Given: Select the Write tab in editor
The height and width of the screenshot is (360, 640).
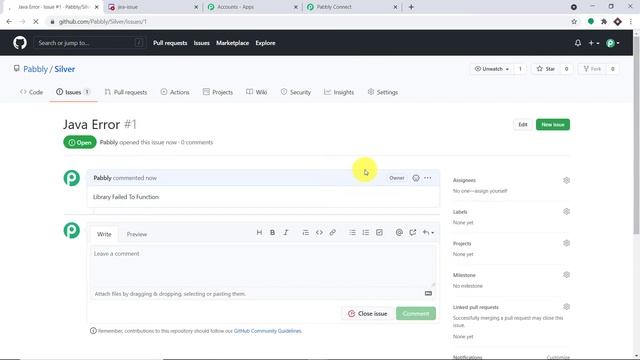Looking at the screenshot, I should point(104,234).
